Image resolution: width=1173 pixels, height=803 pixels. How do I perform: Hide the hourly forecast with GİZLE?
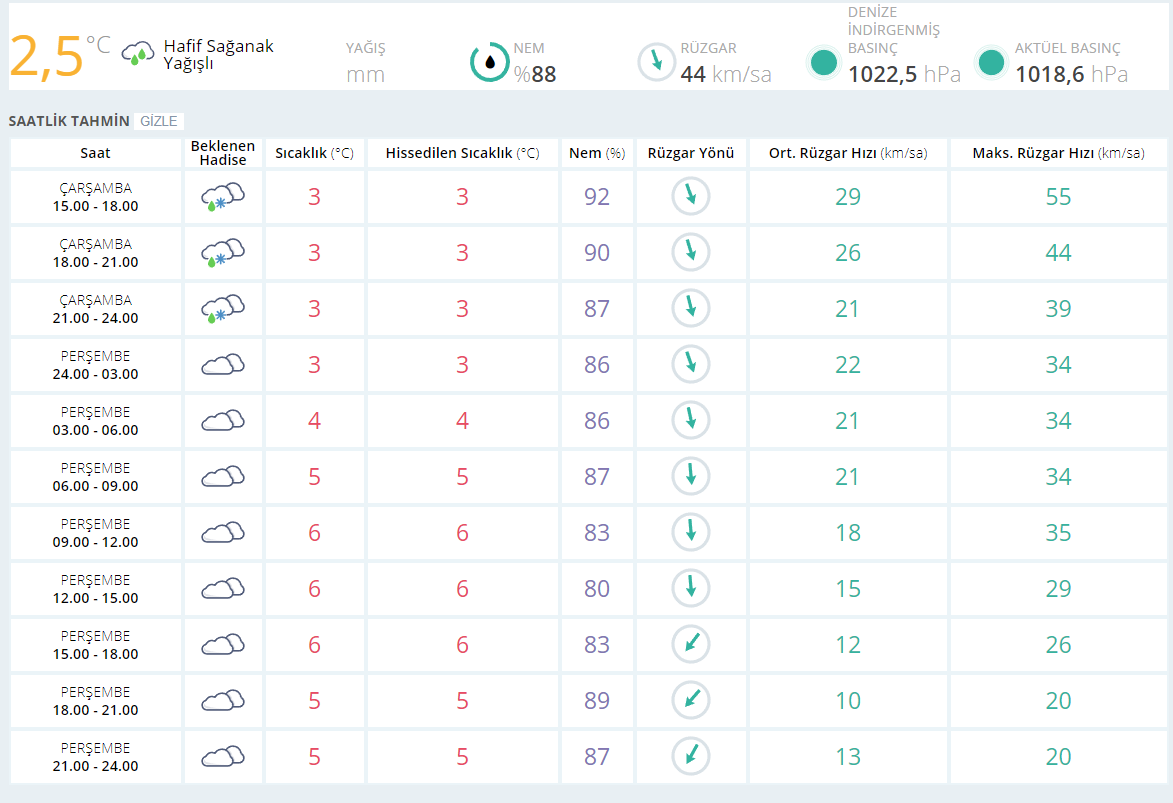pyautogui.click(x=159, y=121)
